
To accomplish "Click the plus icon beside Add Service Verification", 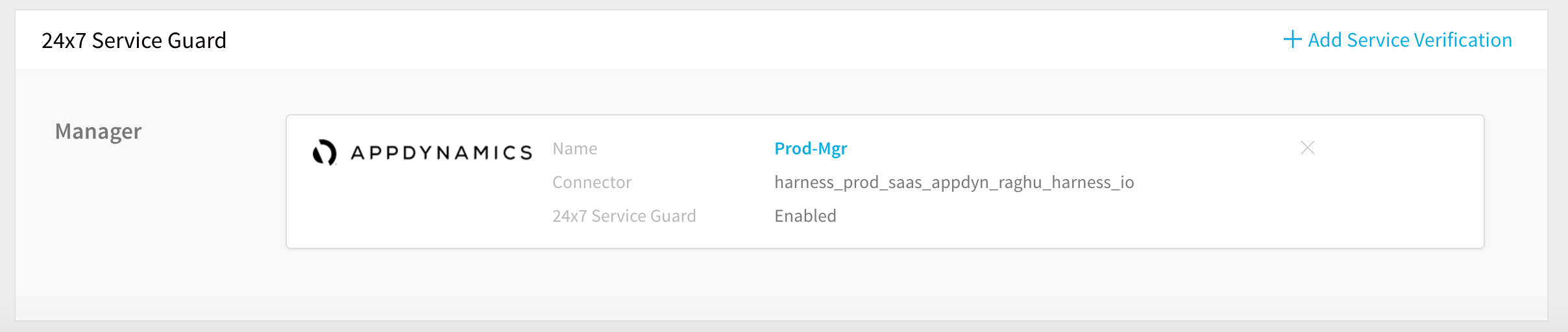I will tap(1292, 40).
